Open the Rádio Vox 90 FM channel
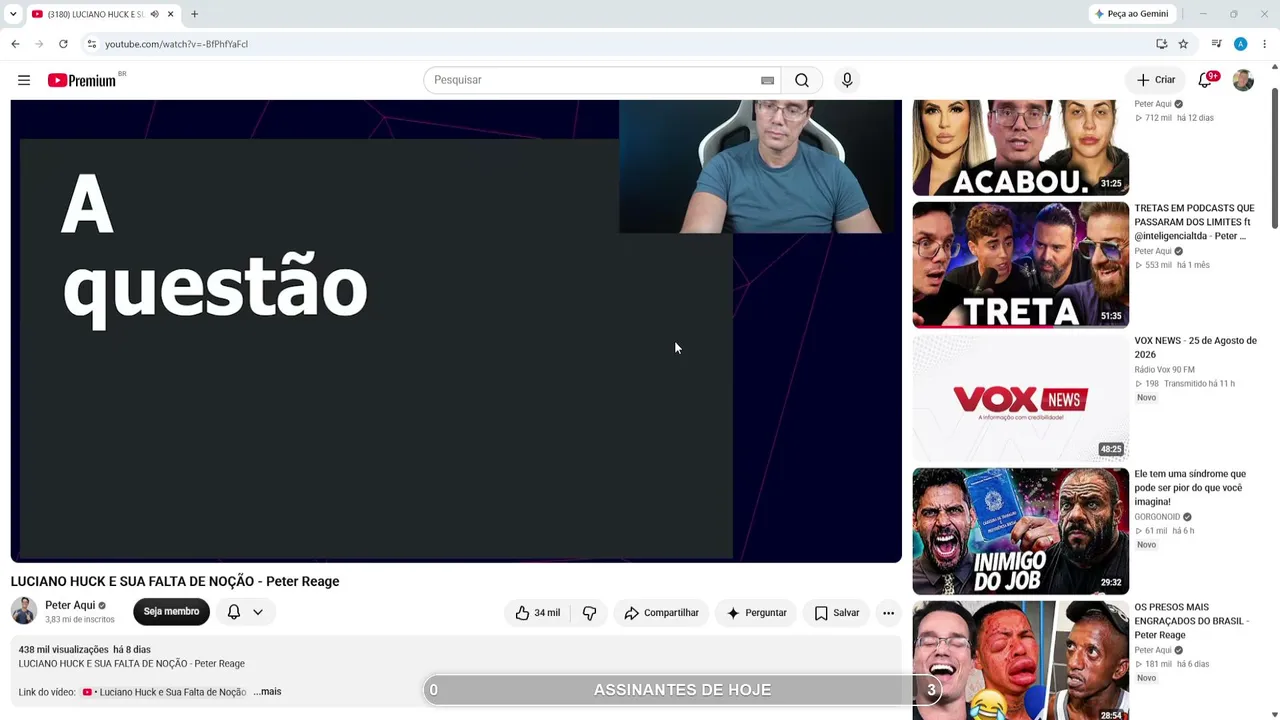This screenshot has width=1280, height=720. [1164, 370]
